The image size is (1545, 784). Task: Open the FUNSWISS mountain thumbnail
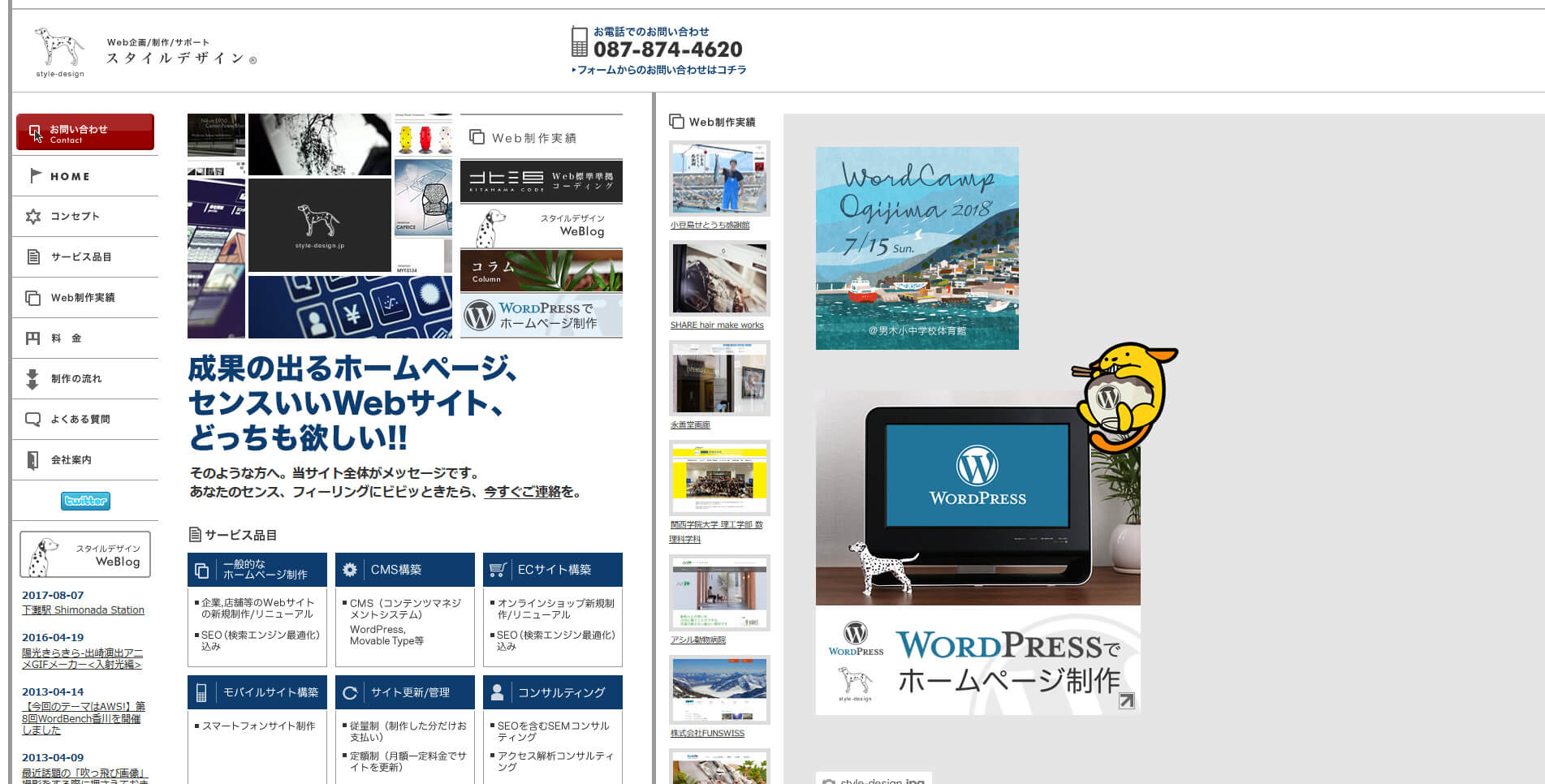pos(719,690)
